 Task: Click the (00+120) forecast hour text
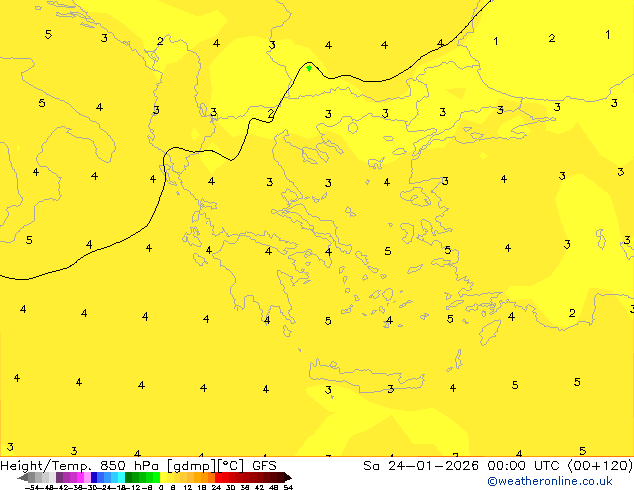click(x=600, y=466)
